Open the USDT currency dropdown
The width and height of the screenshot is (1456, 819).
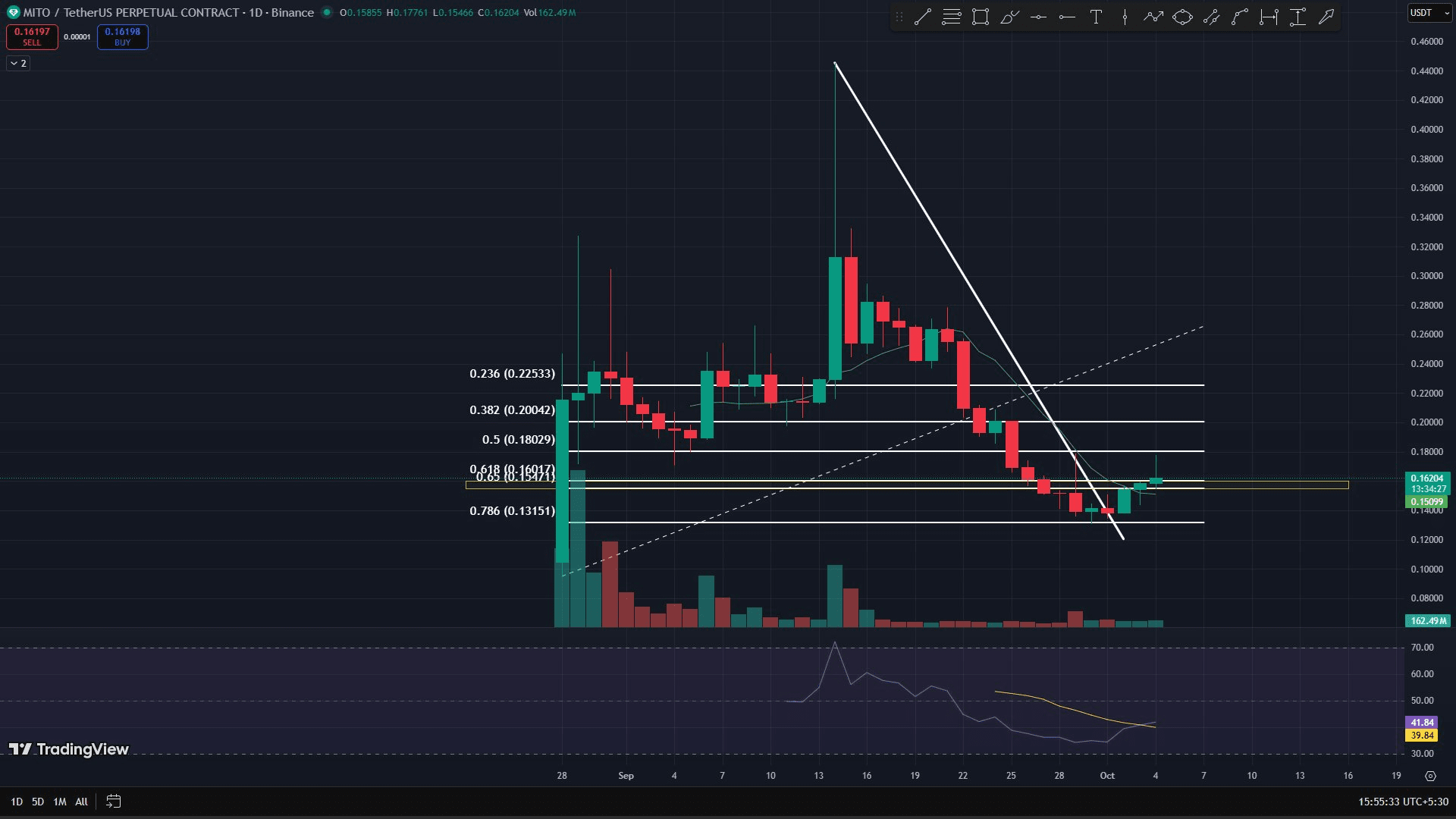point(1429,13)
